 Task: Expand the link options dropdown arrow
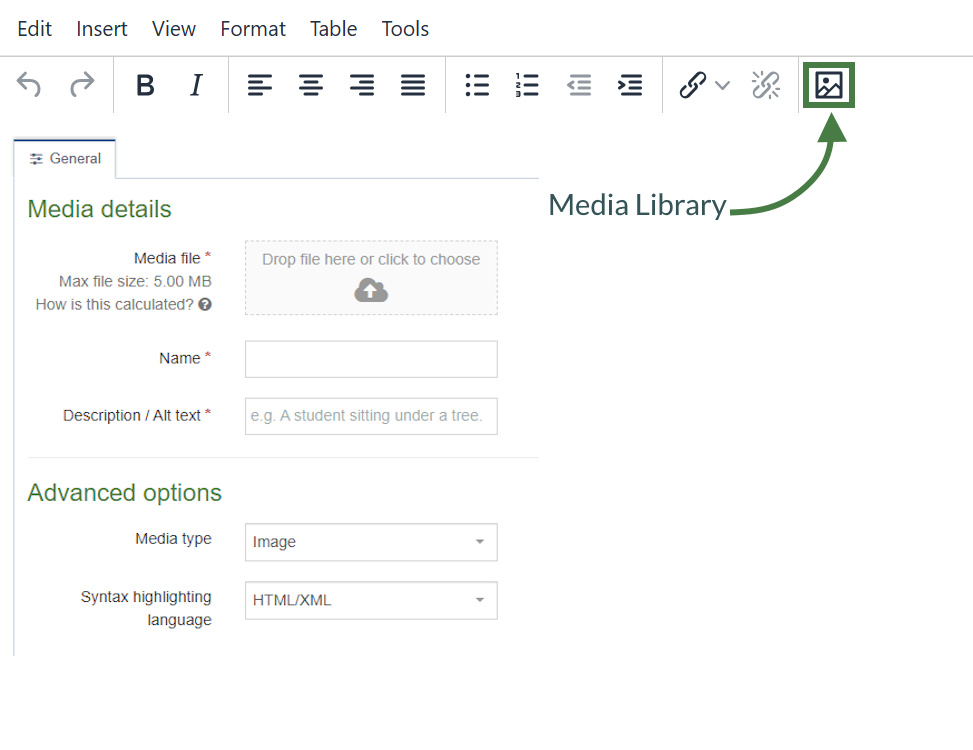tap(722, 87)
